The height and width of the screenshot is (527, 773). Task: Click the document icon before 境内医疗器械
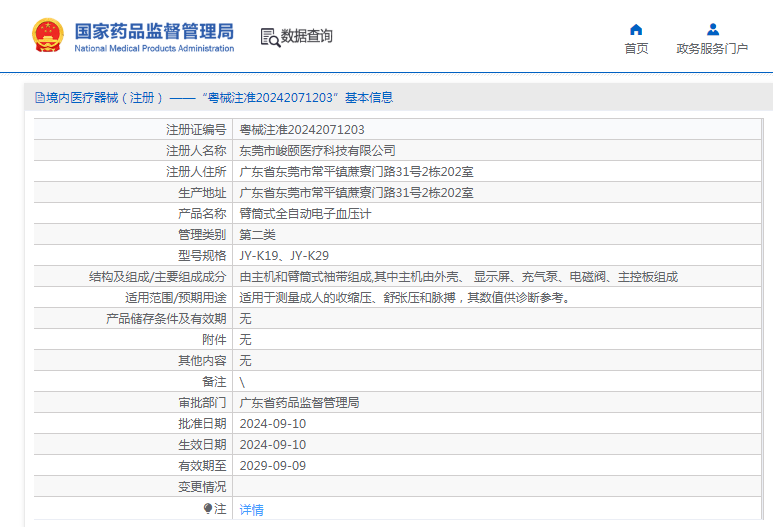tap(40, 98)
